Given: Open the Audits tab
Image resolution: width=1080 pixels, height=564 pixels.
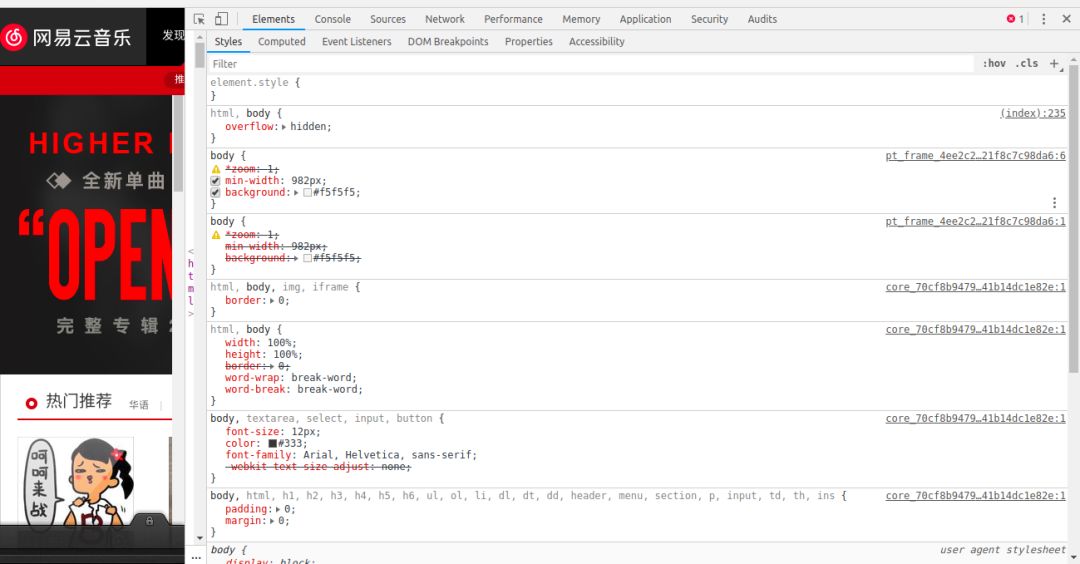Looking at the screenshot, I should 762,19.
